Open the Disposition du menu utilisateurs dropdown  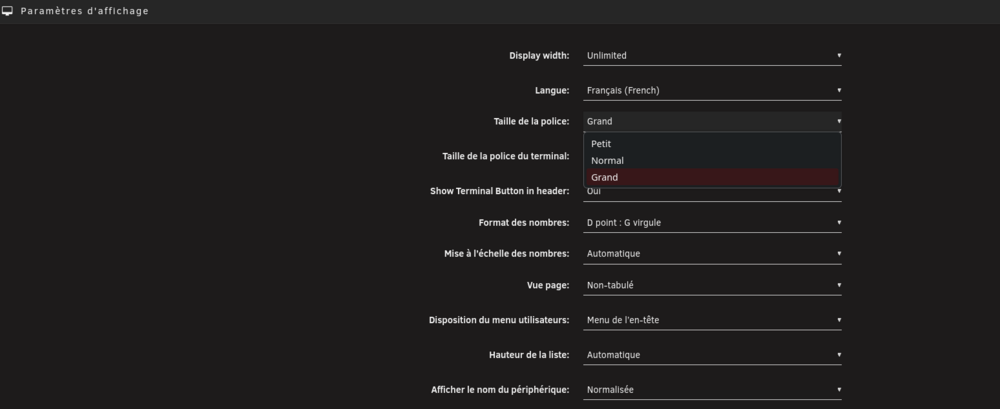pyautogui.click(x=712, y=320)
